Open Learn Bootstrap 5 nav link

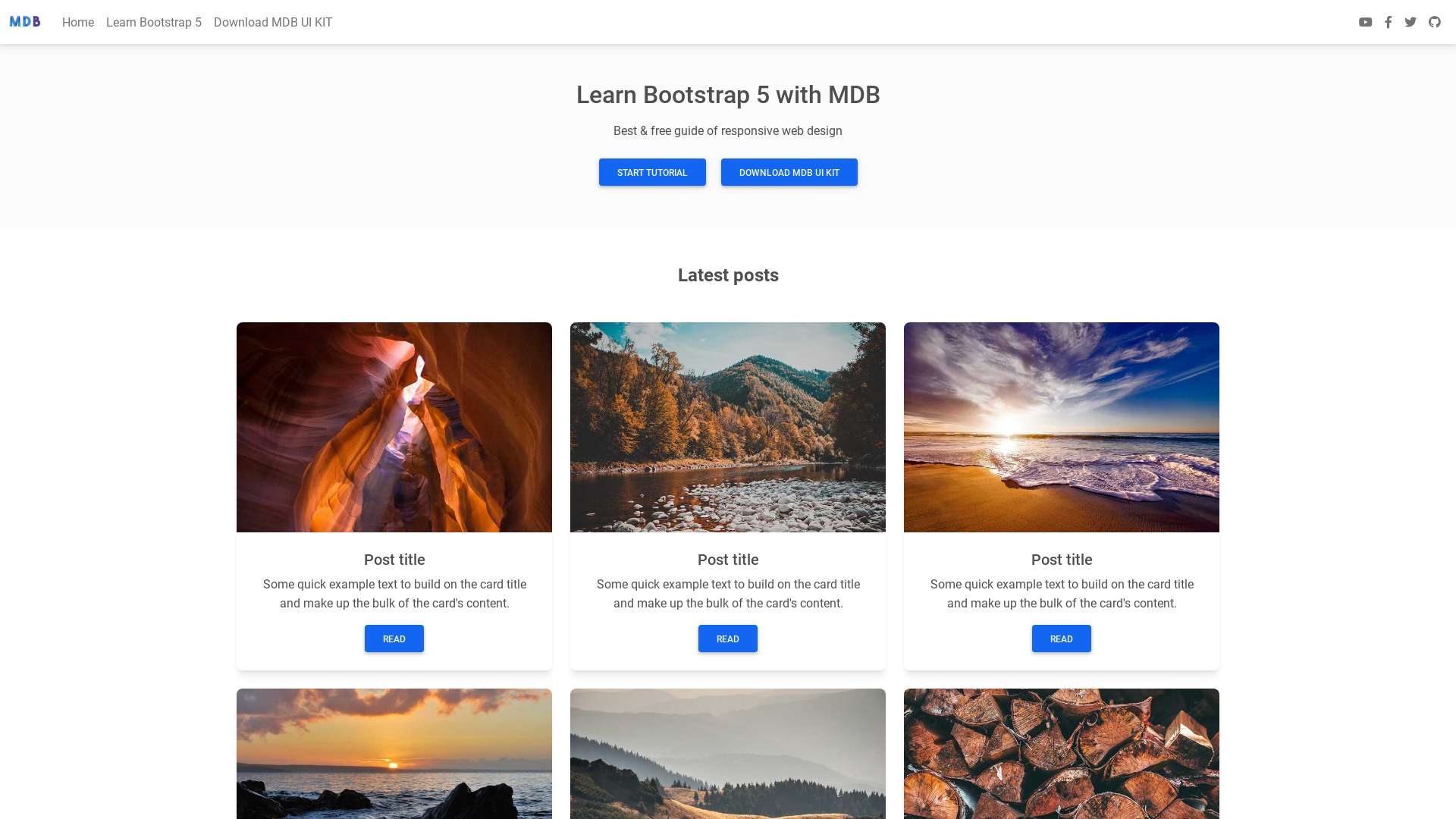click(154, 22)
